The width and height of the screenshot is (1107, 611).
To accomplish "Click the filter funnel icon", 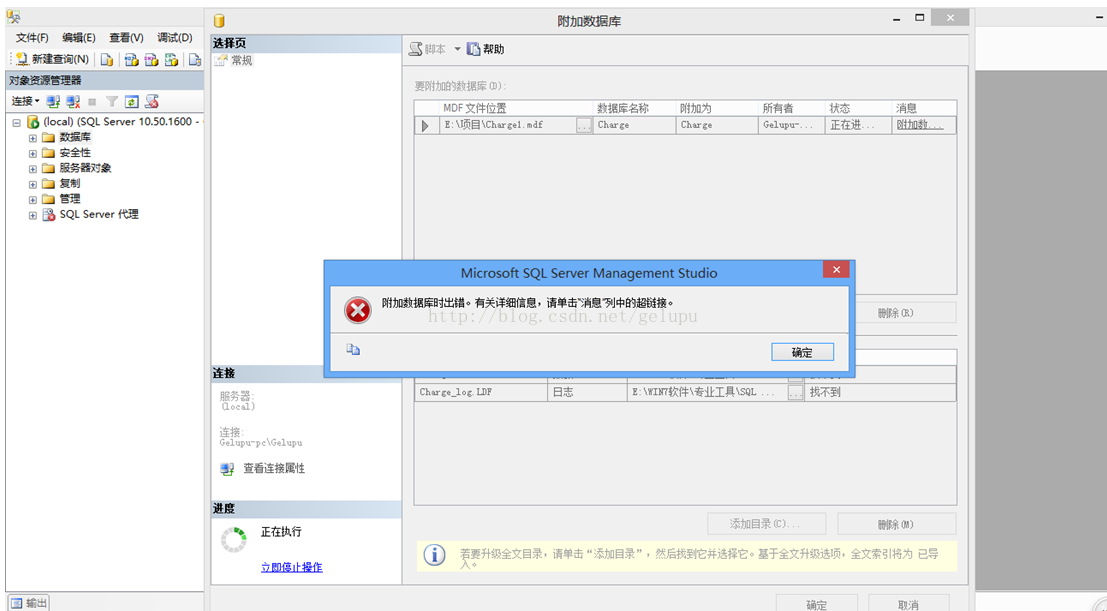I will (112, 102).
